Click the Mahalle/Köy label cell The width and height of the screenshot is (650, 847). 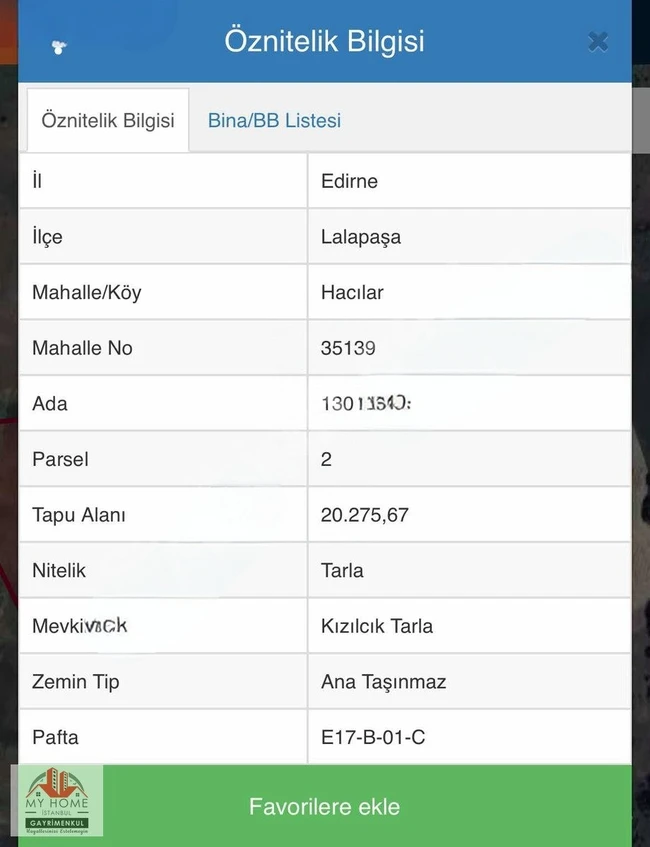click(163, 292)
